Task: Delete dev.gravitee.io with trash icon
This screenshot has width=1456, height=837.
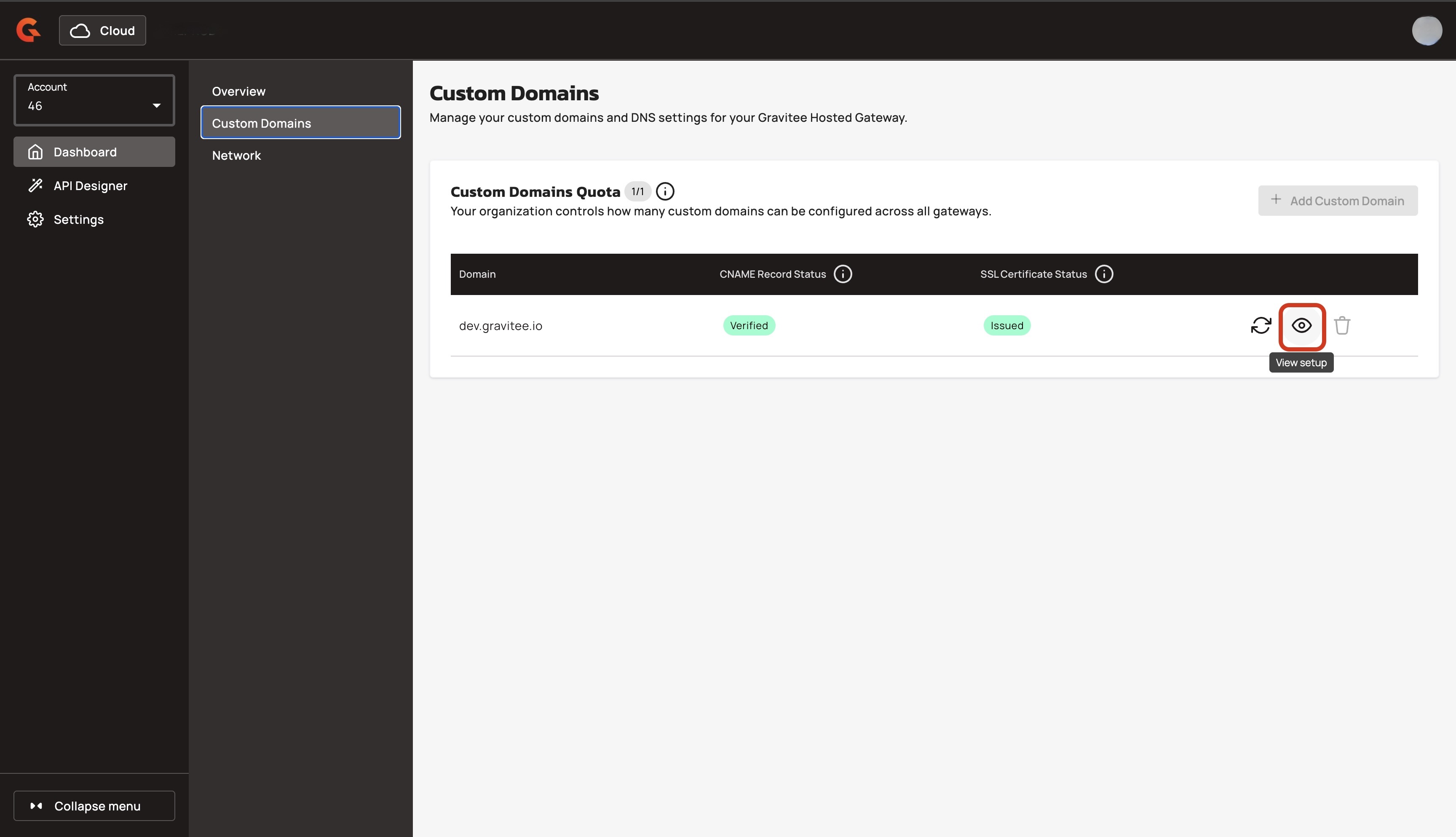Action: point(1342,325)
